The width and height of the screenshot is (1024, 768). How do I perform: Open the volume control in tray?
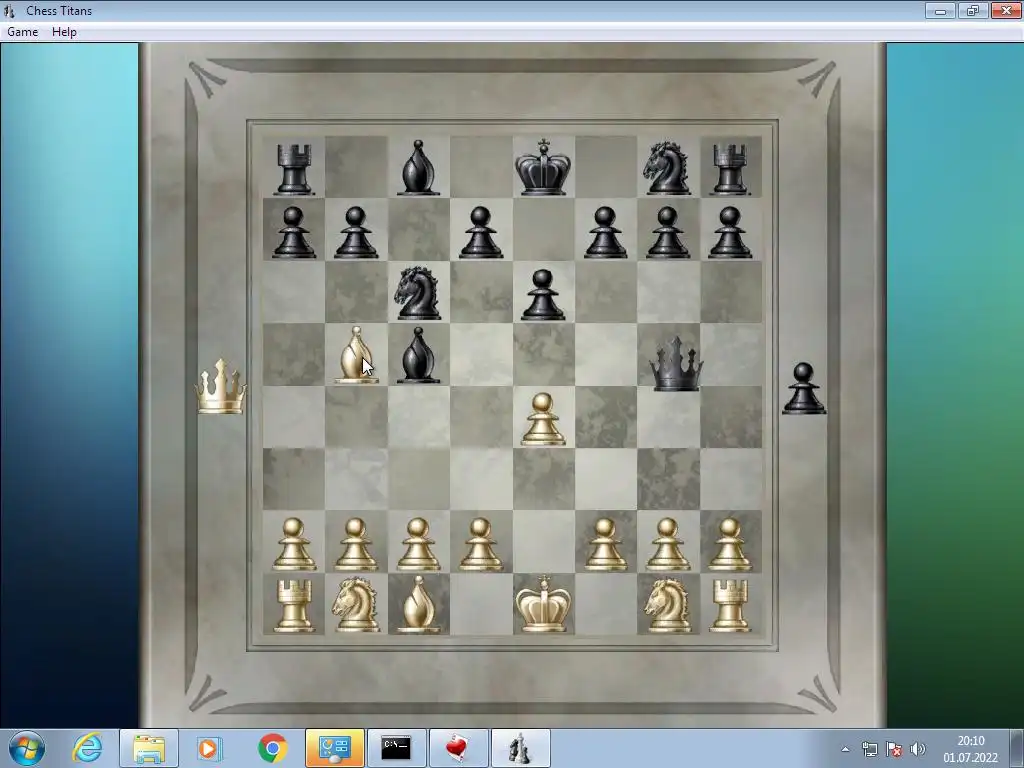918,749
